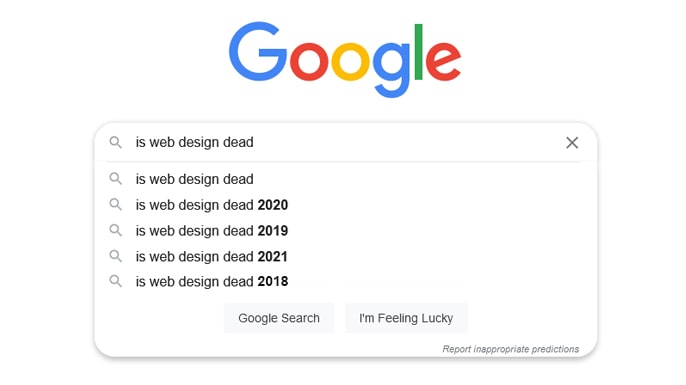
Task: Open Report inappropriate predictions link
Action: click(x=511, y=349)
